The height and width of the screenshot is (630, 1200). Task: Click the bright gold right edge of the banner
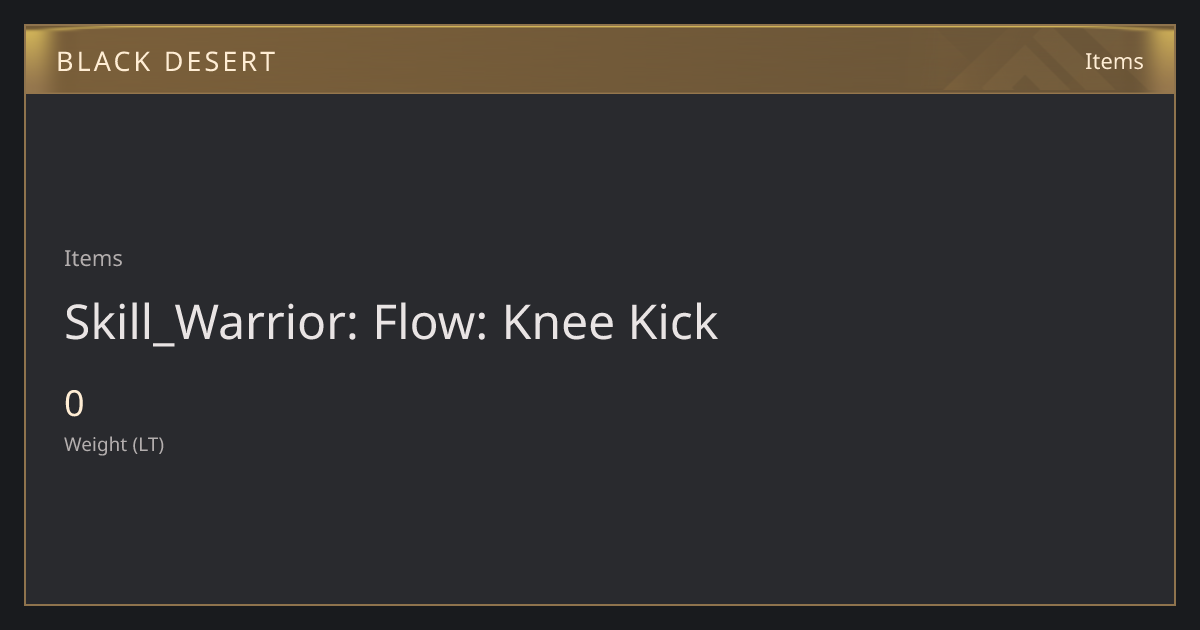pyautogui.click(x=1165, y=60)
